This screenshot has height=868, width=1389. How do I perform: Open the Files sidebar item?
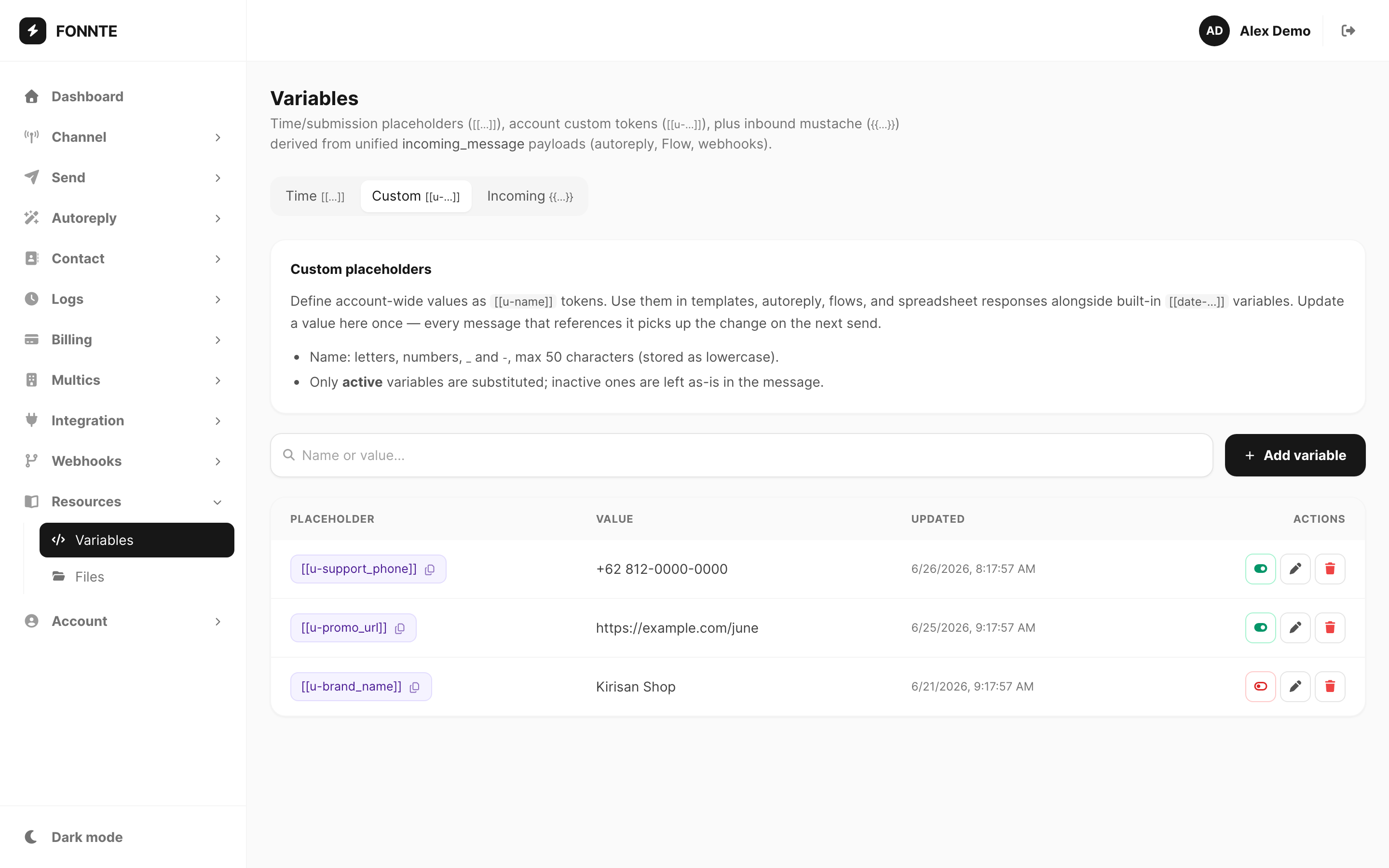[136, 576]
